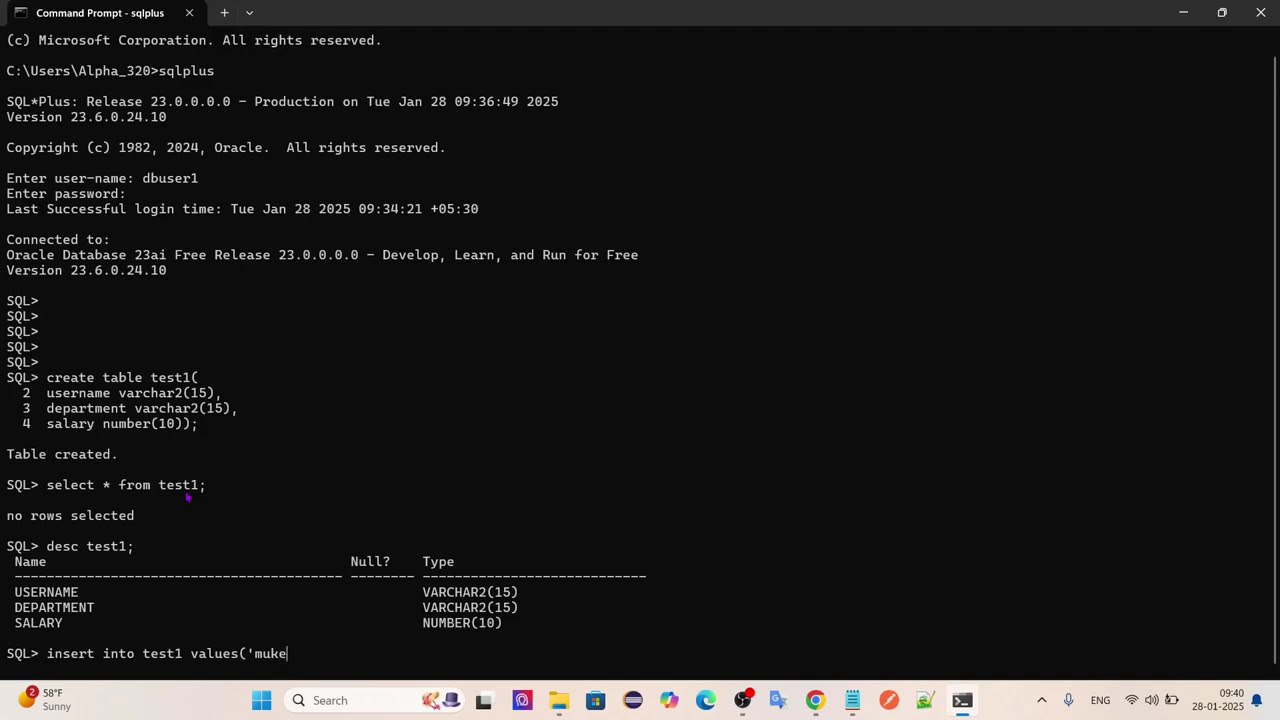The height and width of the screenshot is (720, 1280).
Task: Click the 'Last Successful login time' line
Action: tap(242, 209)
